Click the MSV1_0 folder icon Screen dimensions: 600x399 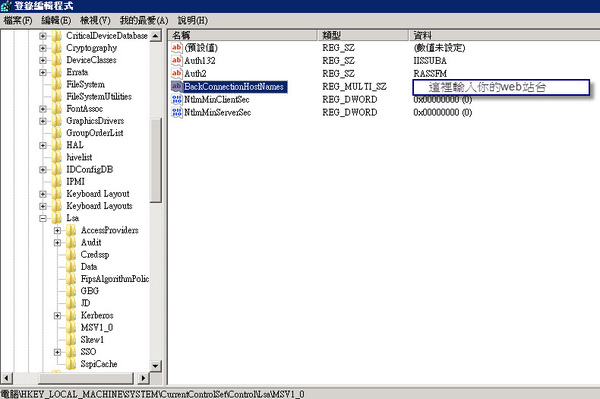click(71, 328)
